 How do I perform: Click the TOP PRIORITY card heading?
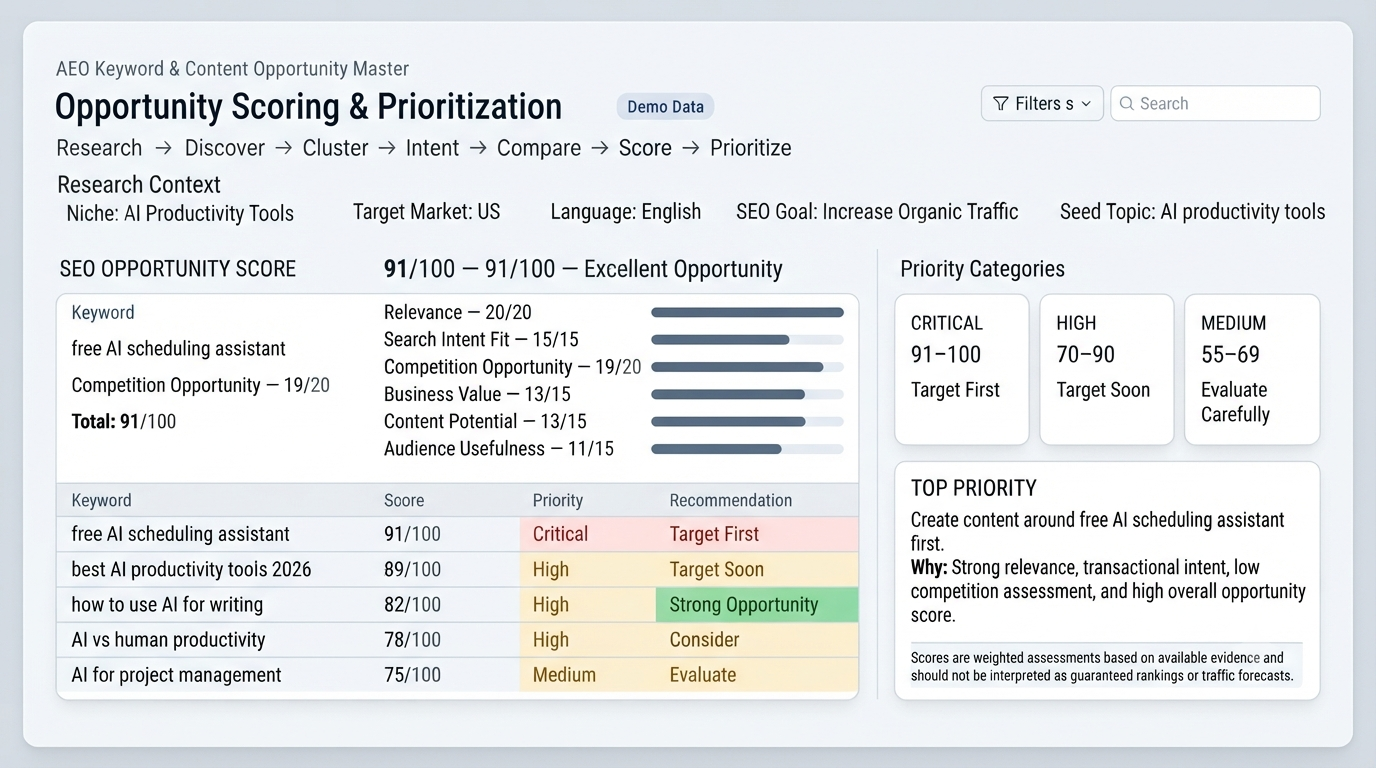(x=973, y=488)
